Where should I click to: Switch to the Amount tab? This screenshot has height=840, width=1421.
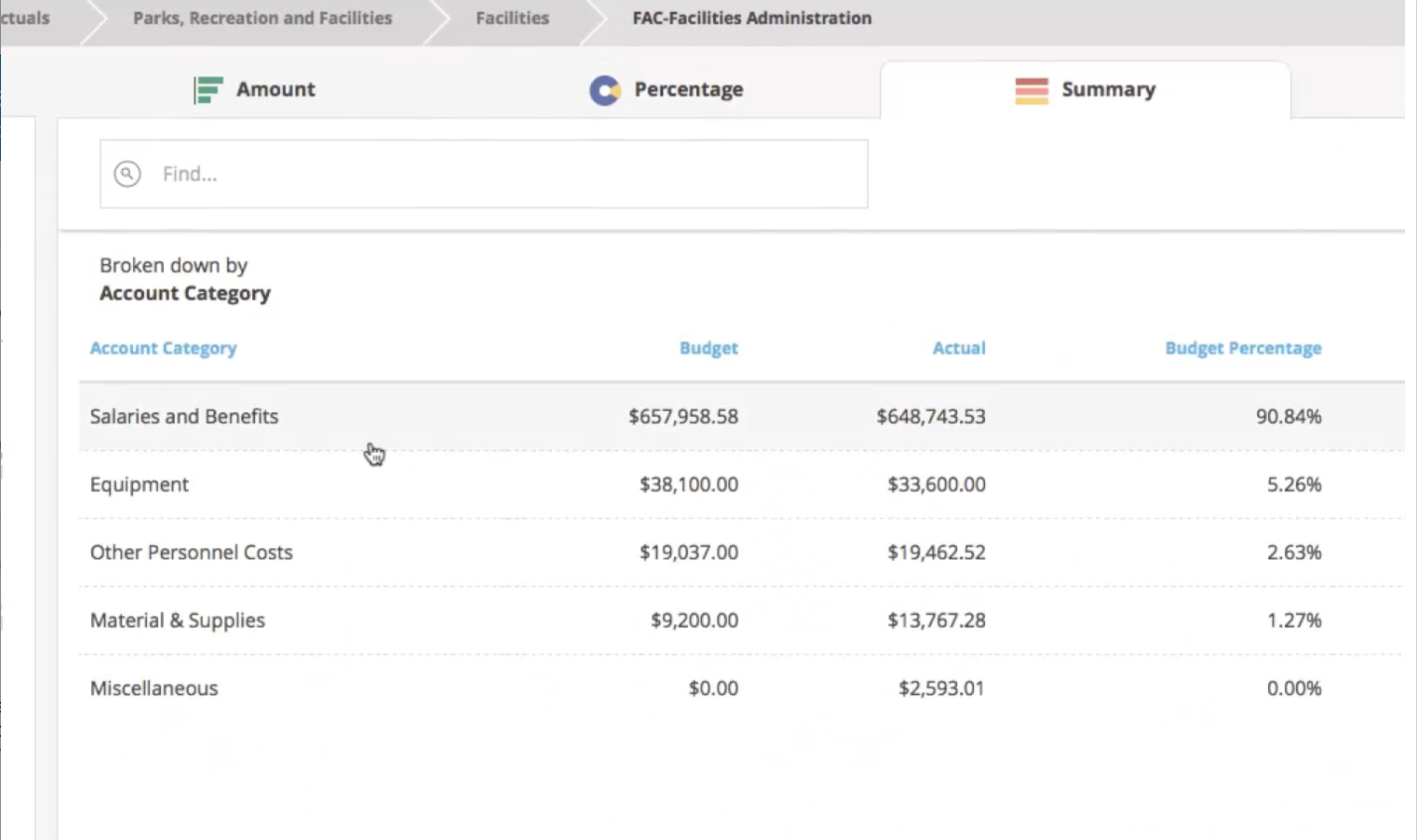point(275,89)
